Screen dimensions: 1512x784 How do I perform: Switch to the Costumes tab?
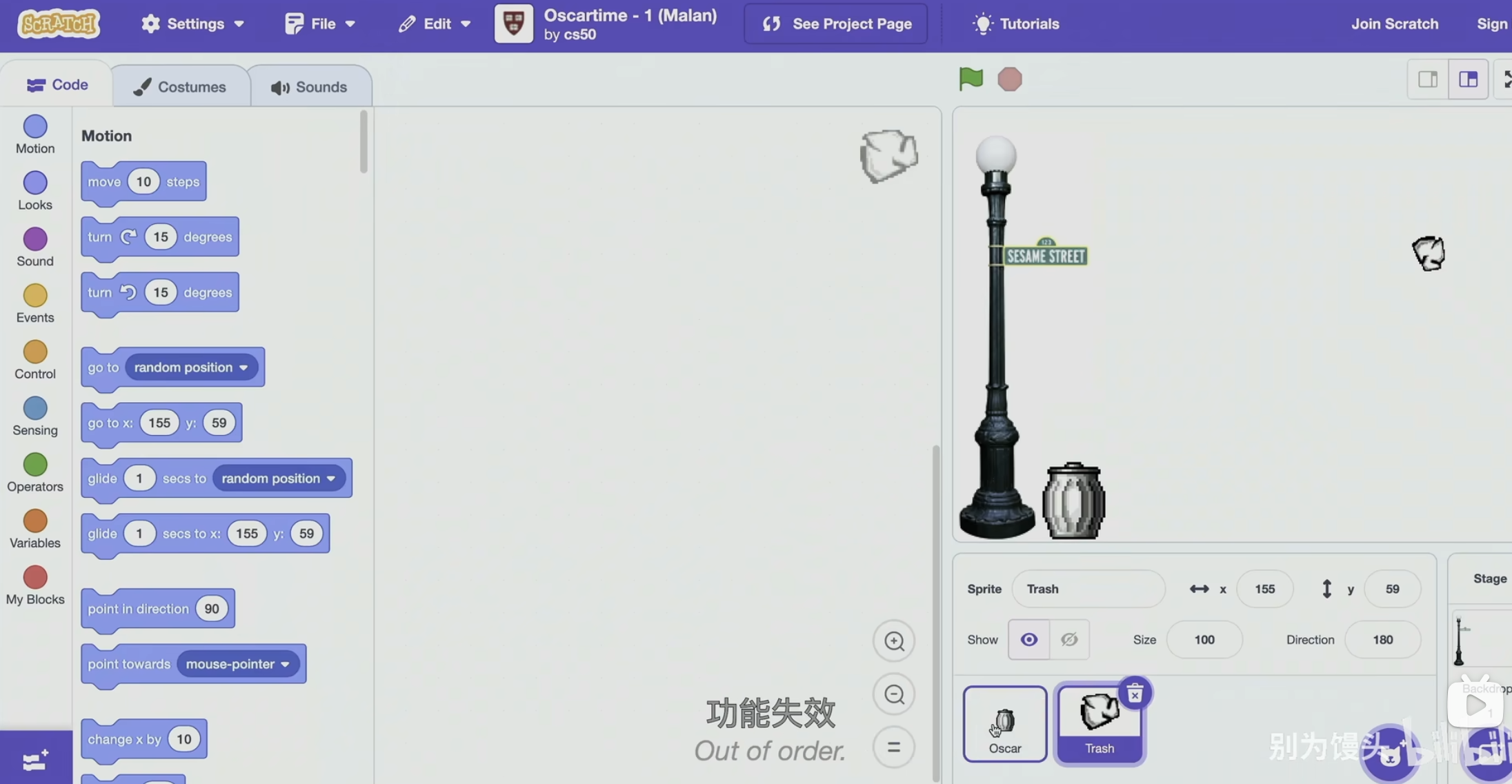coord(180,87)
